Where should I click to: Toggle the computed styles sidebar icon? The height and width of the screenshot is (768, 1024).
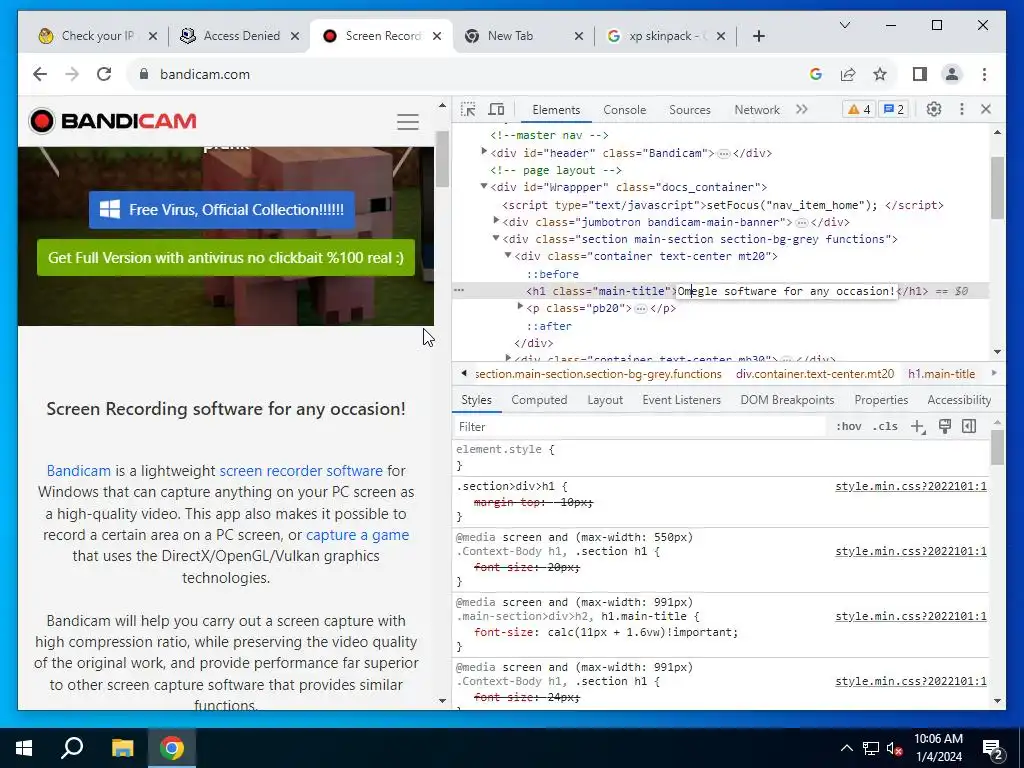pyautogui.click(x=969, y=426)
